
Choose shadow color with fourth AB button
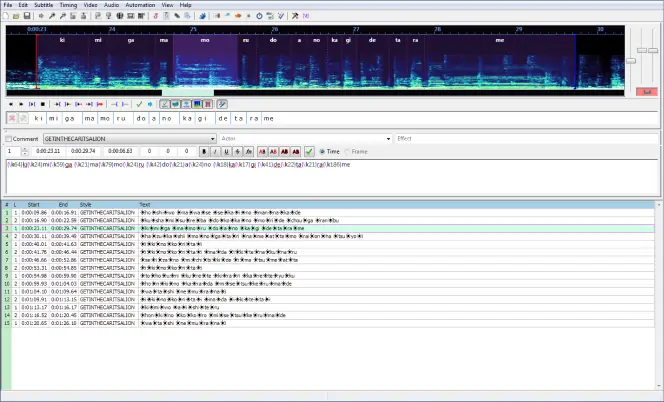[x=296, y=152]
